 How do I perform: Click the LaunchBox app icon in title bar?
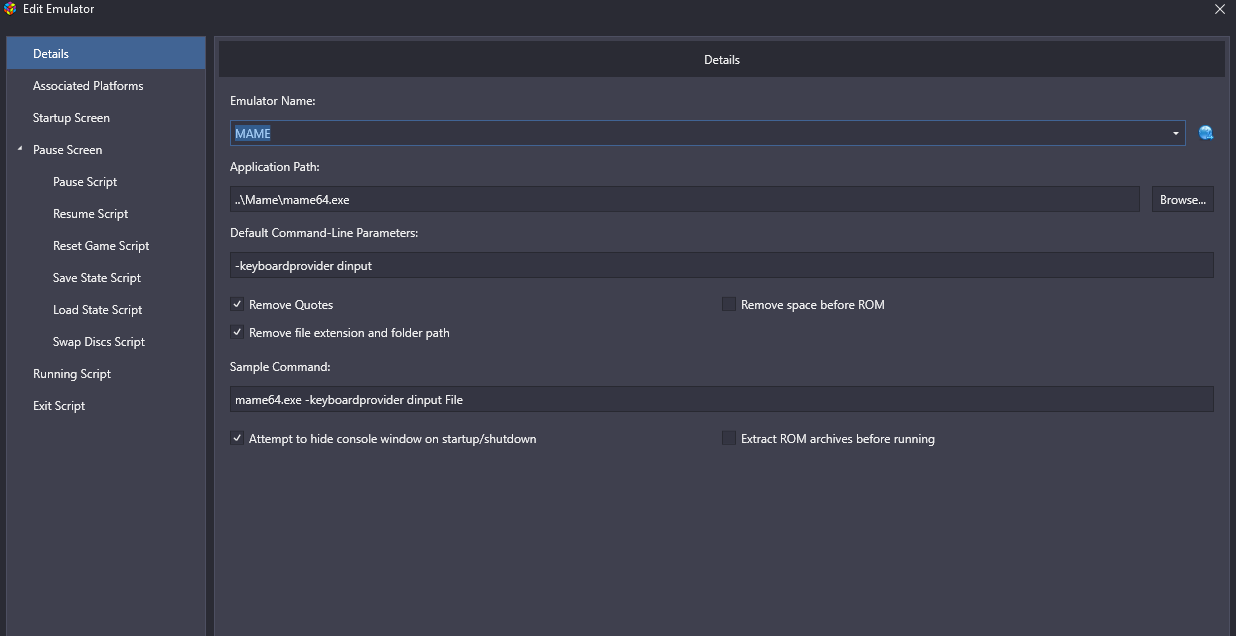(x=10, y=9)
